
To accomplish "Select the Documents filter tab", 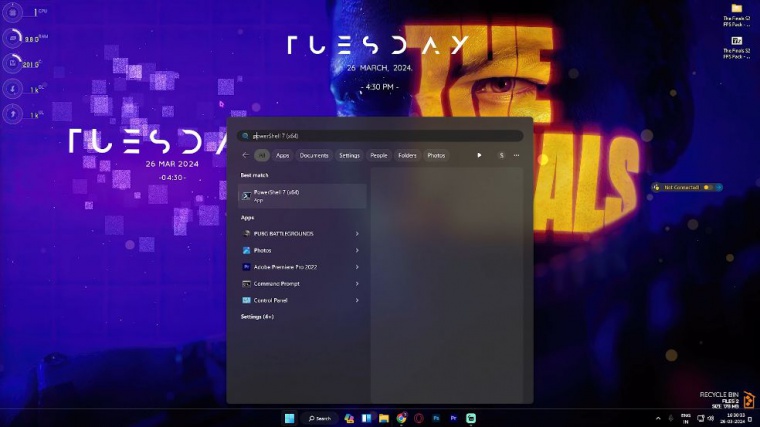I will pos(314,155).
